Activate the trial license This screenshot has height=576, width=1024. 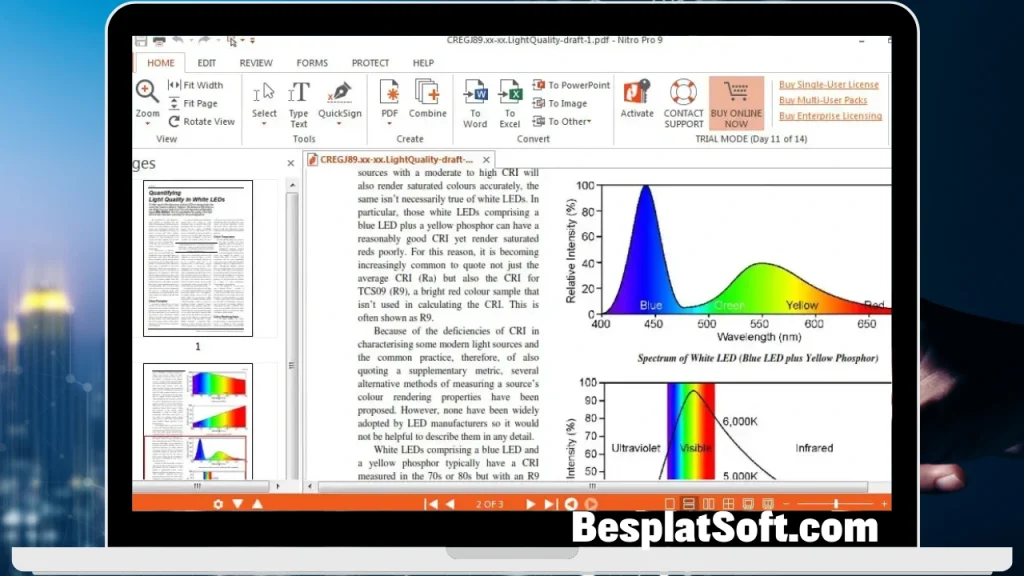[636, 100]
